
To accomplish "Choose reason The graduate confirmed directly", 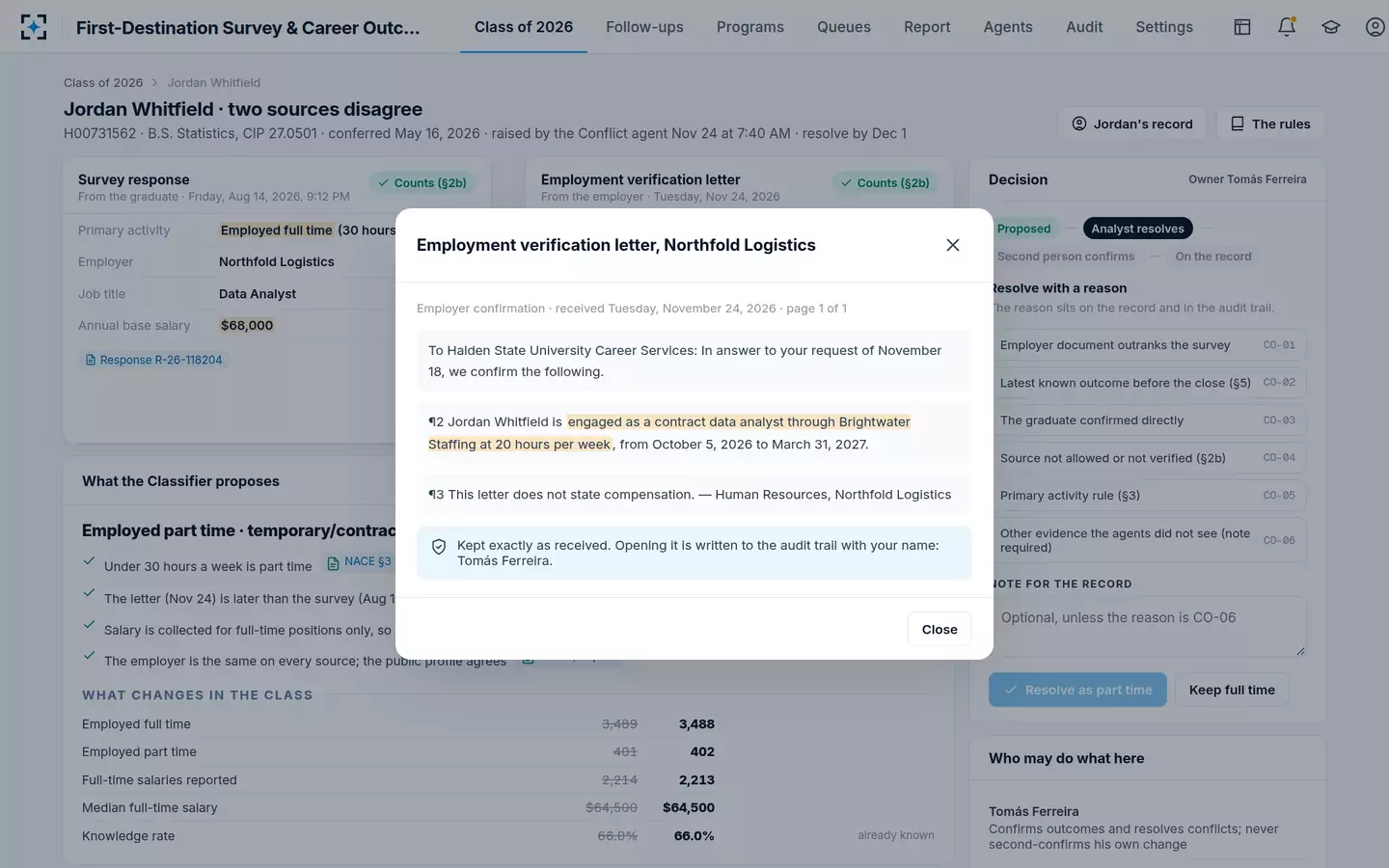I will (1148, 420).
